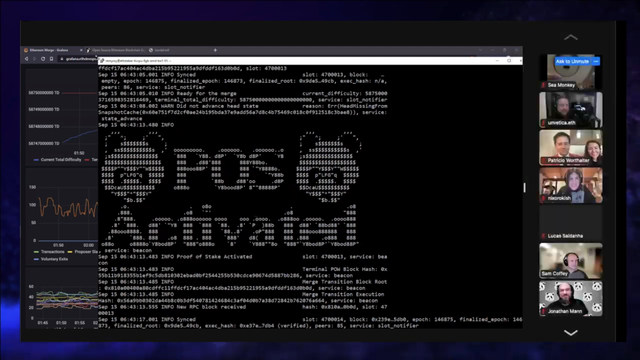Image resolution: width=640 pixels, height=360 pixels.
Task: Select the Patricio Worthalter video thumbnail
Action: (571, 147)
